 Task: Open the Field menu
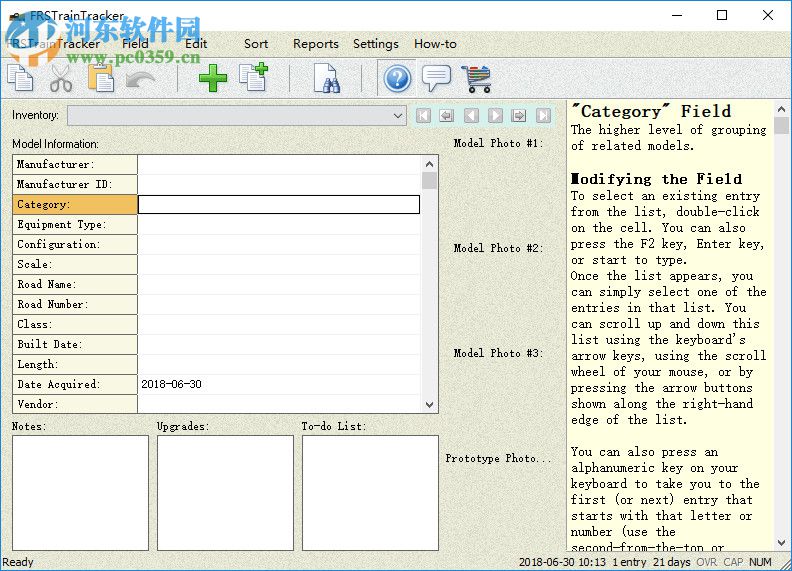(x=135, y=44)
